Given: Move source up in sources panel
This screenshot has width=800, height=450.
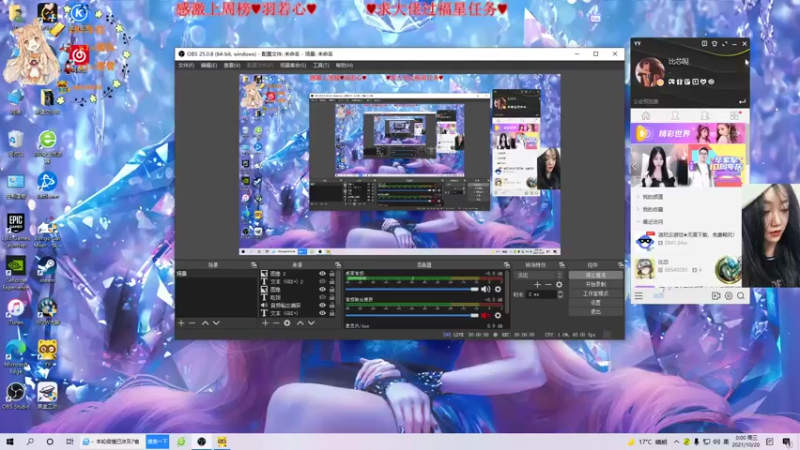Looking at the screenshot, I should [x=300, y=323].
